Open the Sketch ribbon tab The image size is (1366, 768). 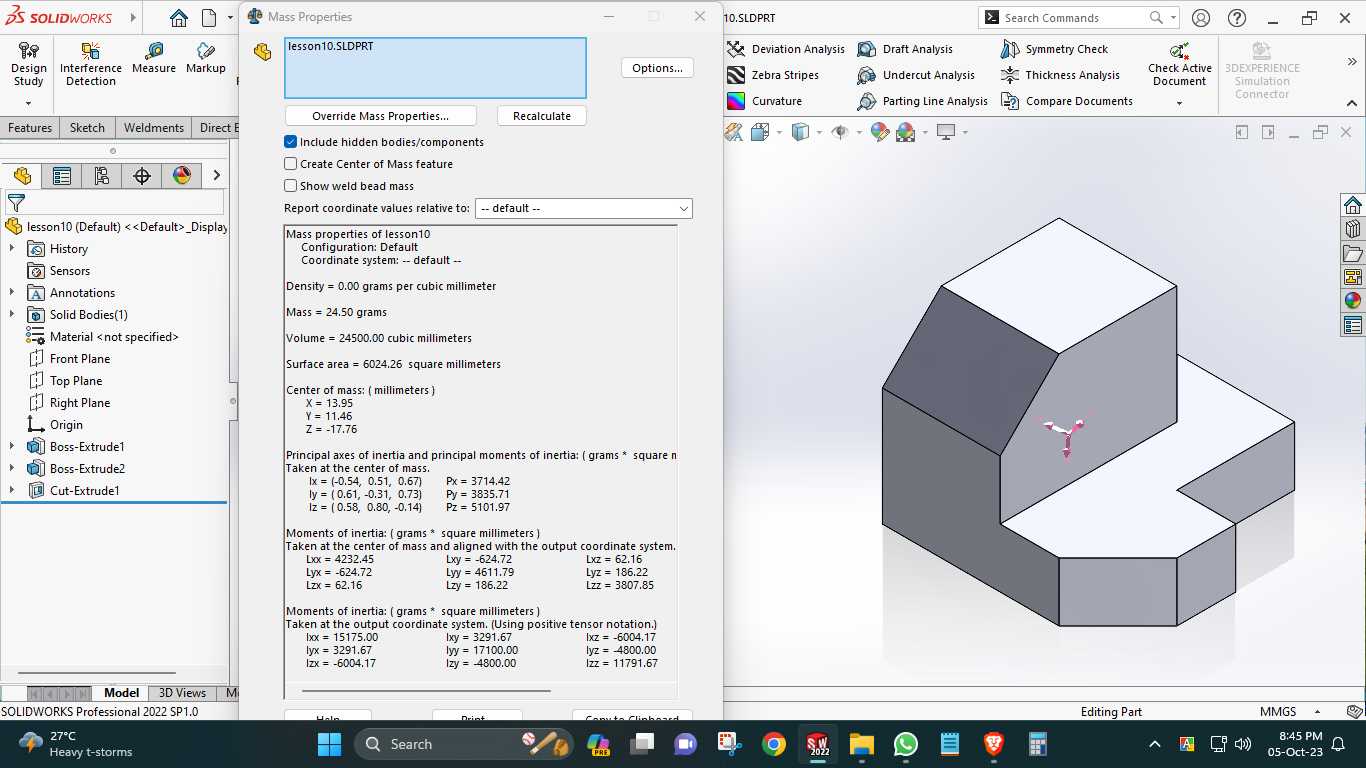[87, 128]
